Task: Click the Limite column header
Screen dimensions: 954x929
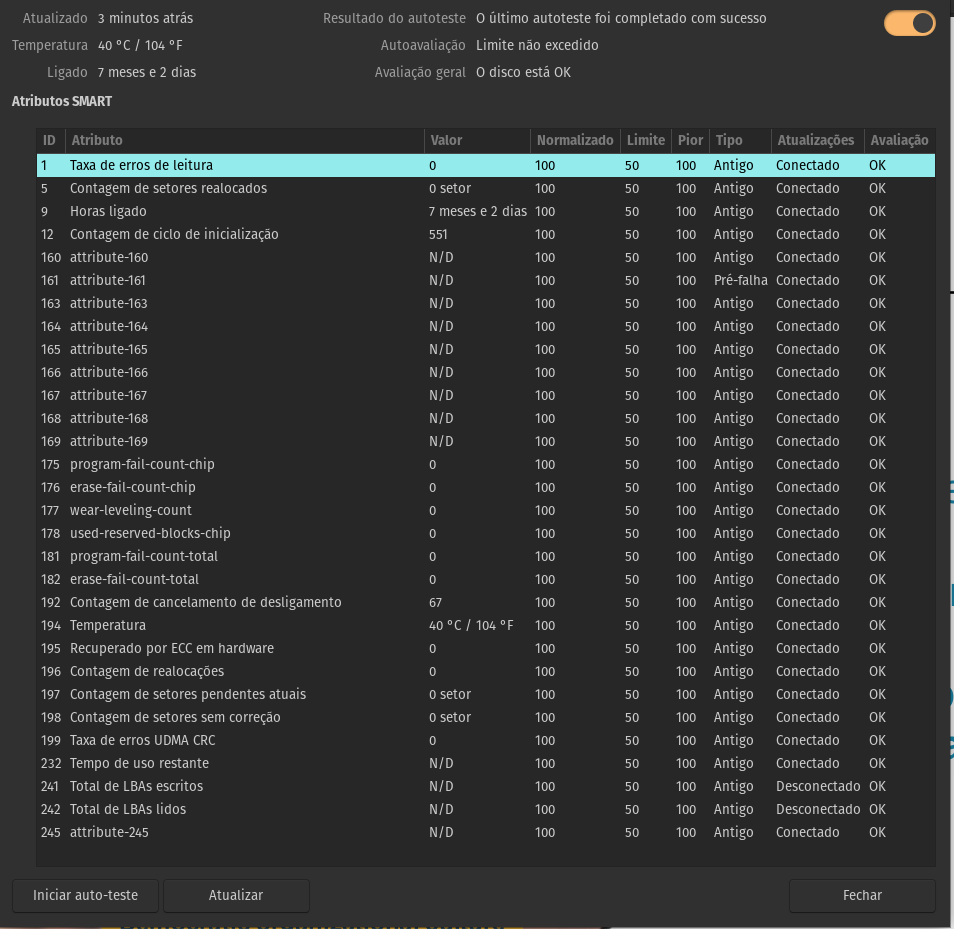Action: (645, 140)
